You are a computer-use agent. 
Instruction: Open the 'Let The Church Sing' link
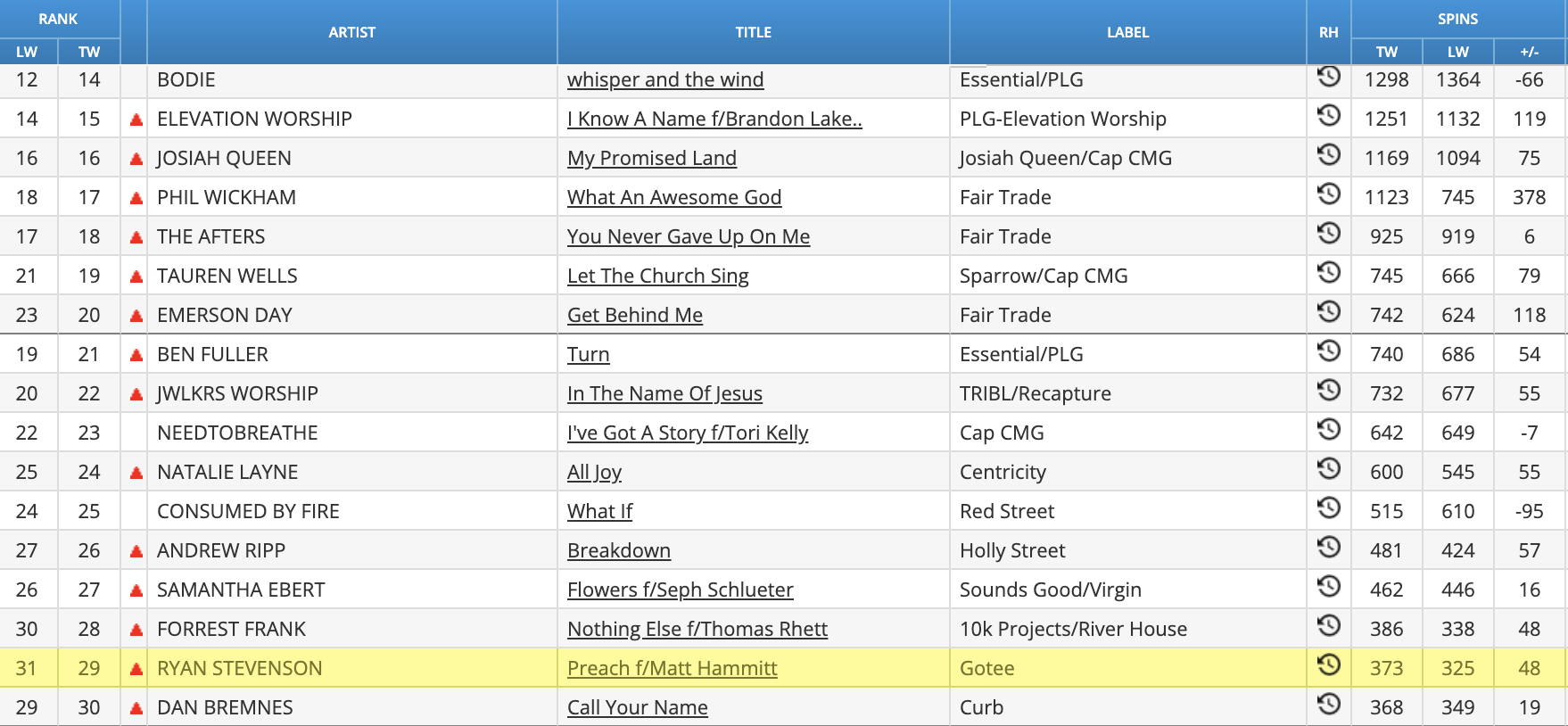pyautogui.click(x=658, y=276)
